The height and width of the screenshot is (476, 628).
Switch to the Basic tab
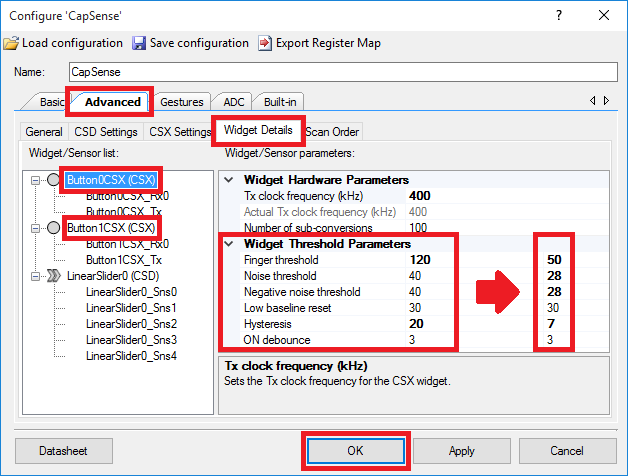[x=51, y=102]
